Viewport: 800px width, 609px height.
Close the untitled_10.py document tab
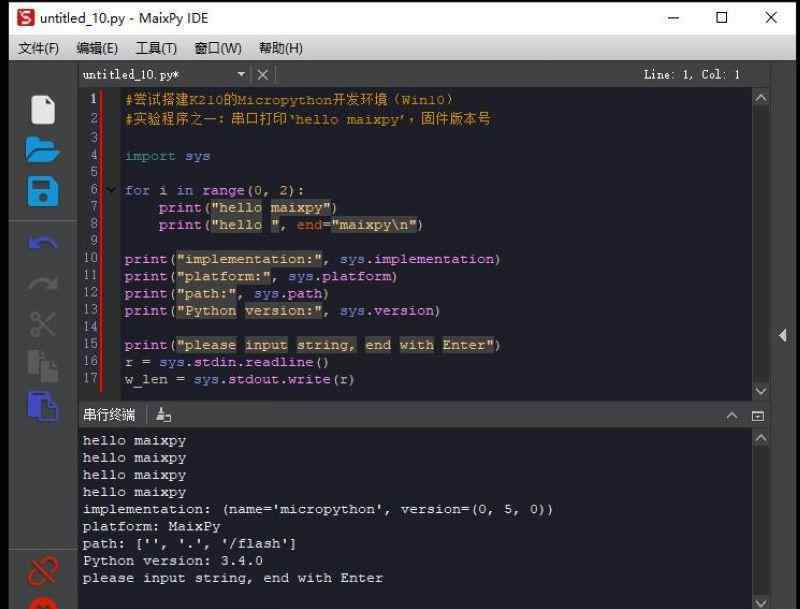[x=263, y=75]
